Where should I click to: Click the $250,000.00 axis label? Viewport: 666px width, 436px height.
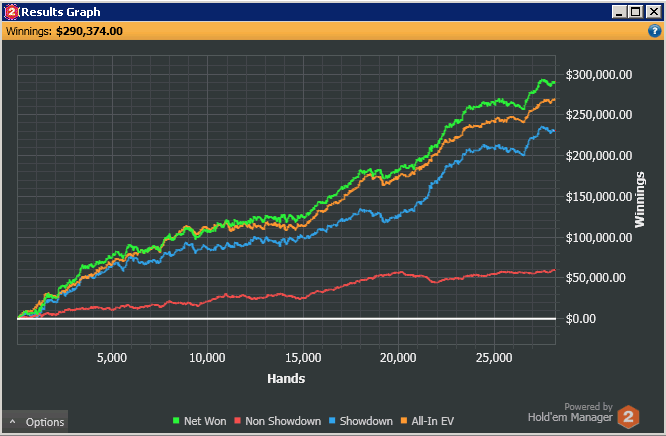point(599,115)
